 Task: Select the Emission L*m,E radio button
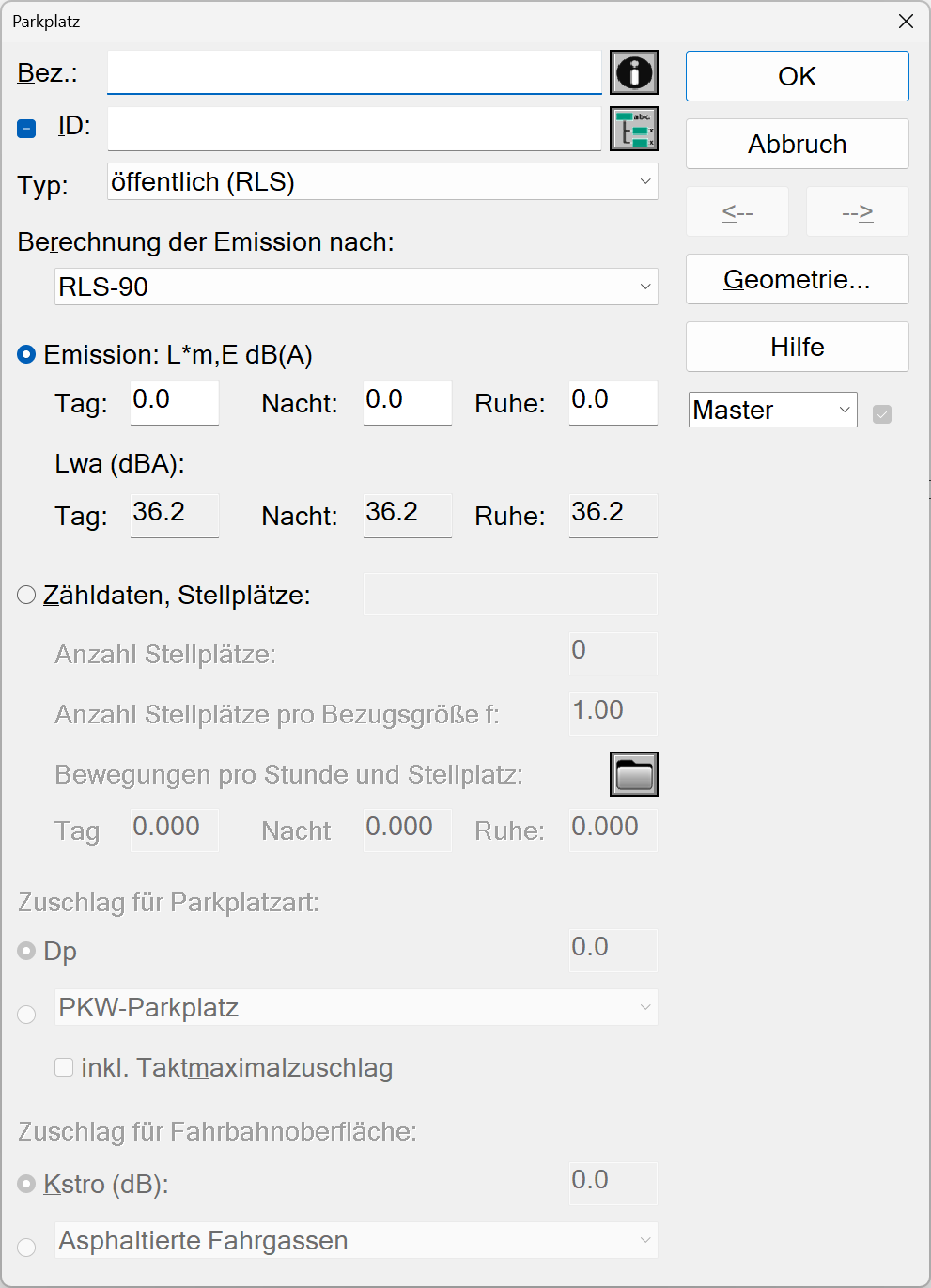coord(26,354)
